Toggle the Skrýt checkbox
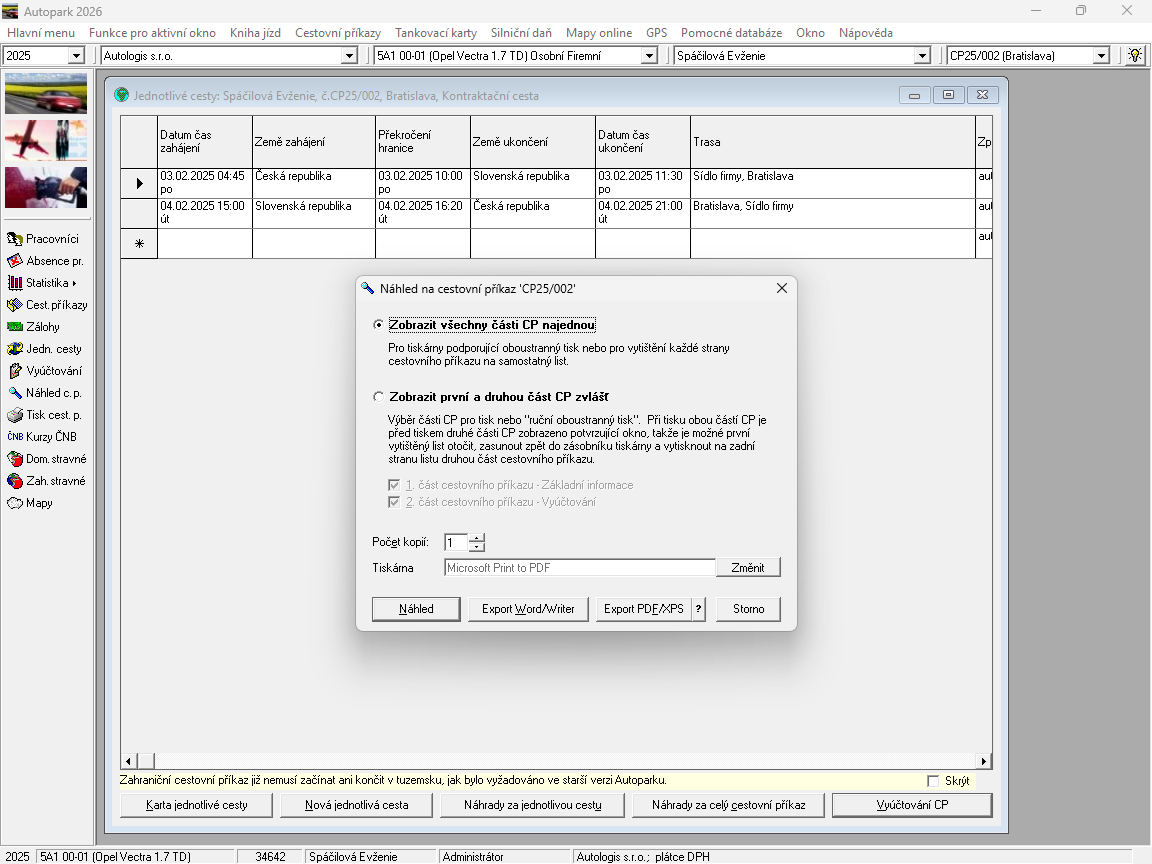The image size is (1152, 864). [x=933, y=781]
